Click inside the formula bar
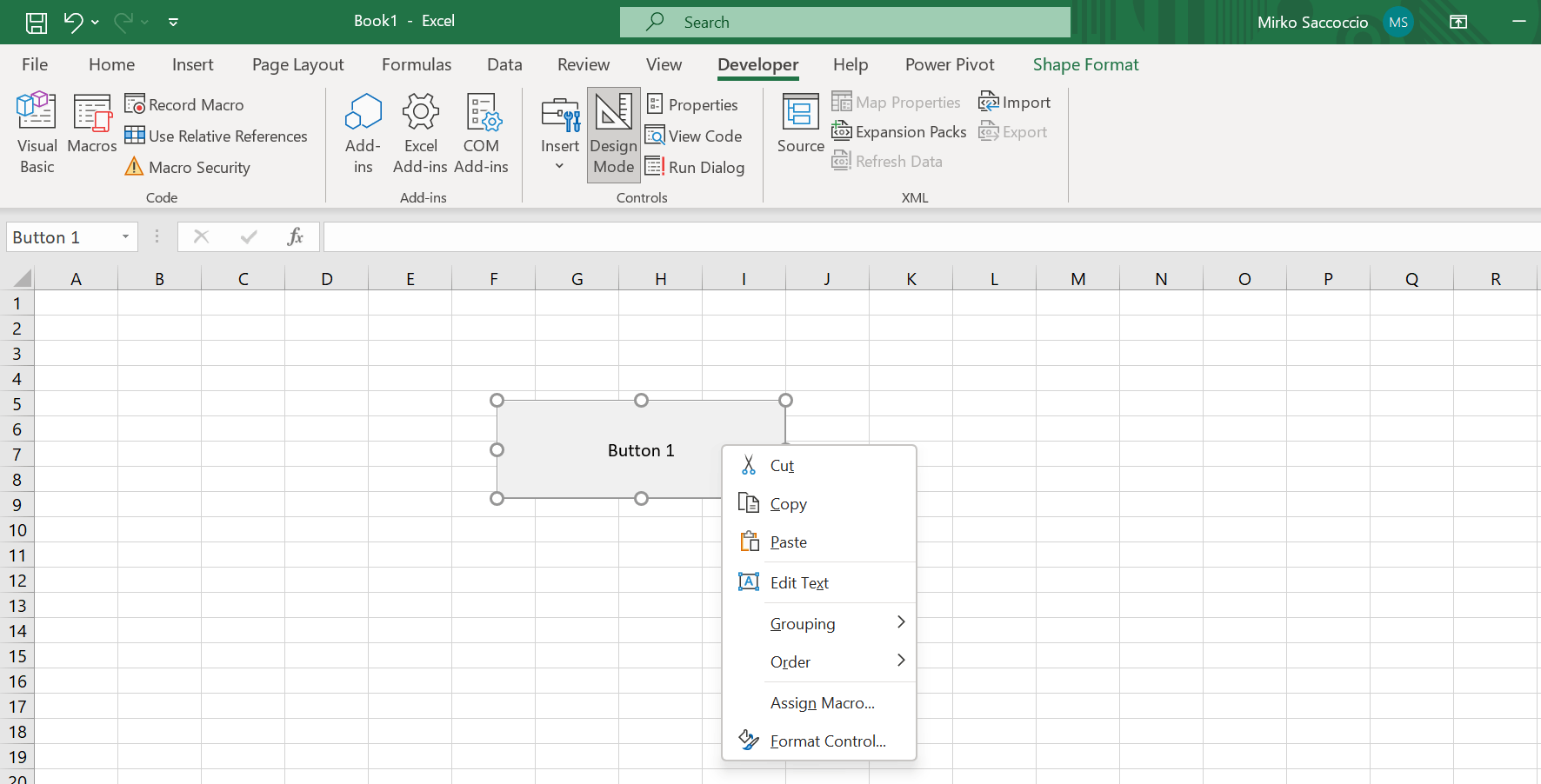The width and height of the screenshot is (1541, 784). pyautogui.click(x=931, y=237)
